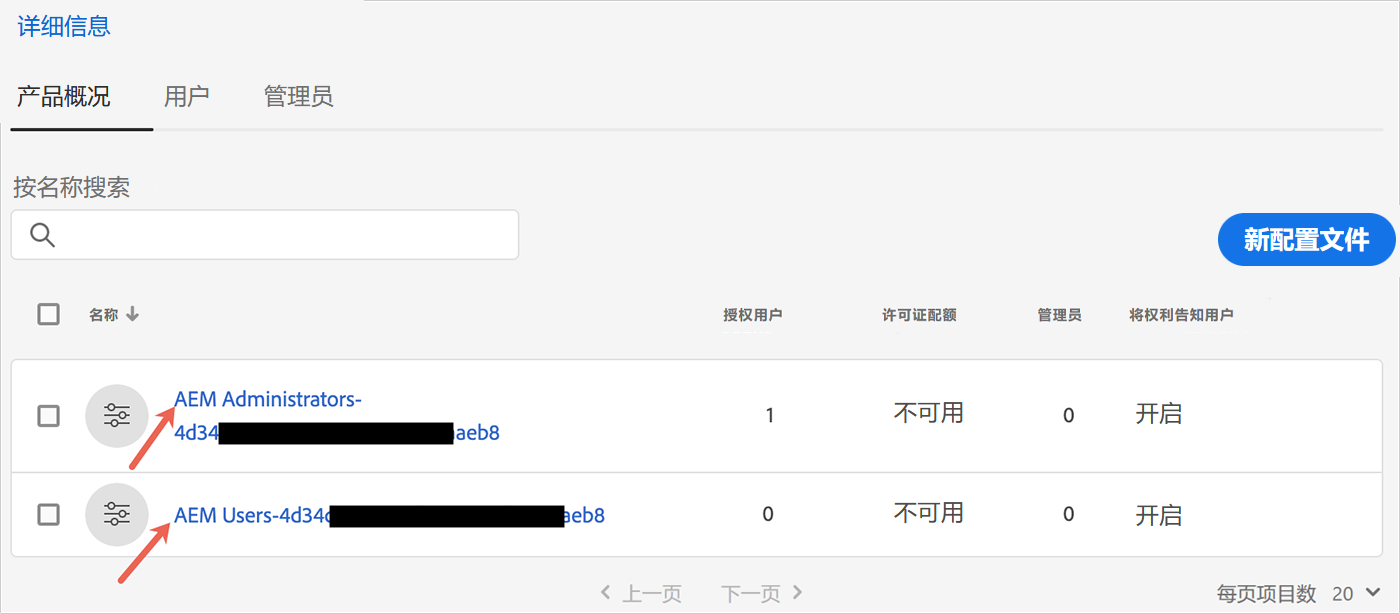
Task: Check the AEM Administrators row checkbox
Action: 48,415
